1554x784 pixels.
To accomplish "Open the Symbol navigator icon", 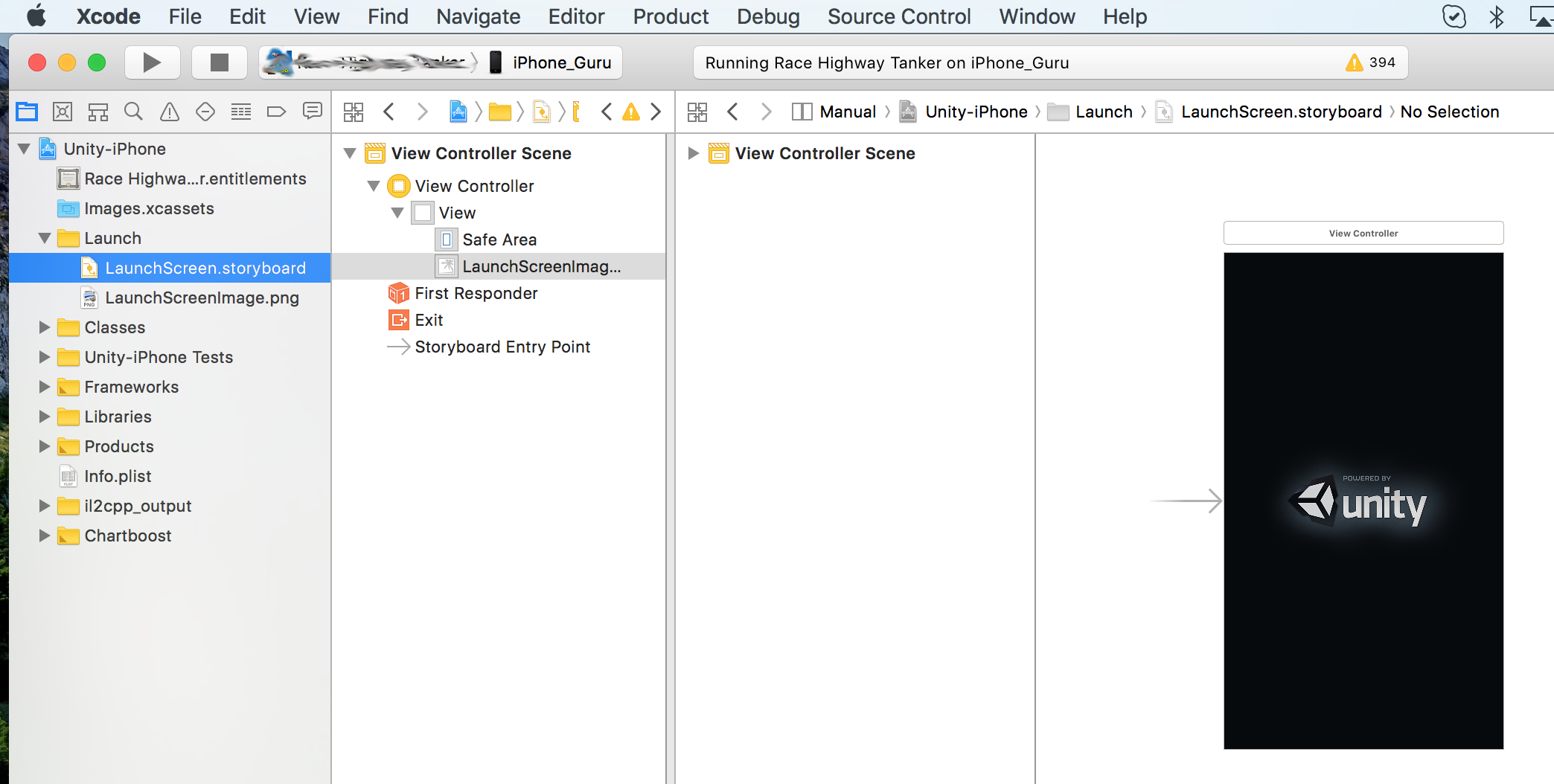I will pos(98,112).
